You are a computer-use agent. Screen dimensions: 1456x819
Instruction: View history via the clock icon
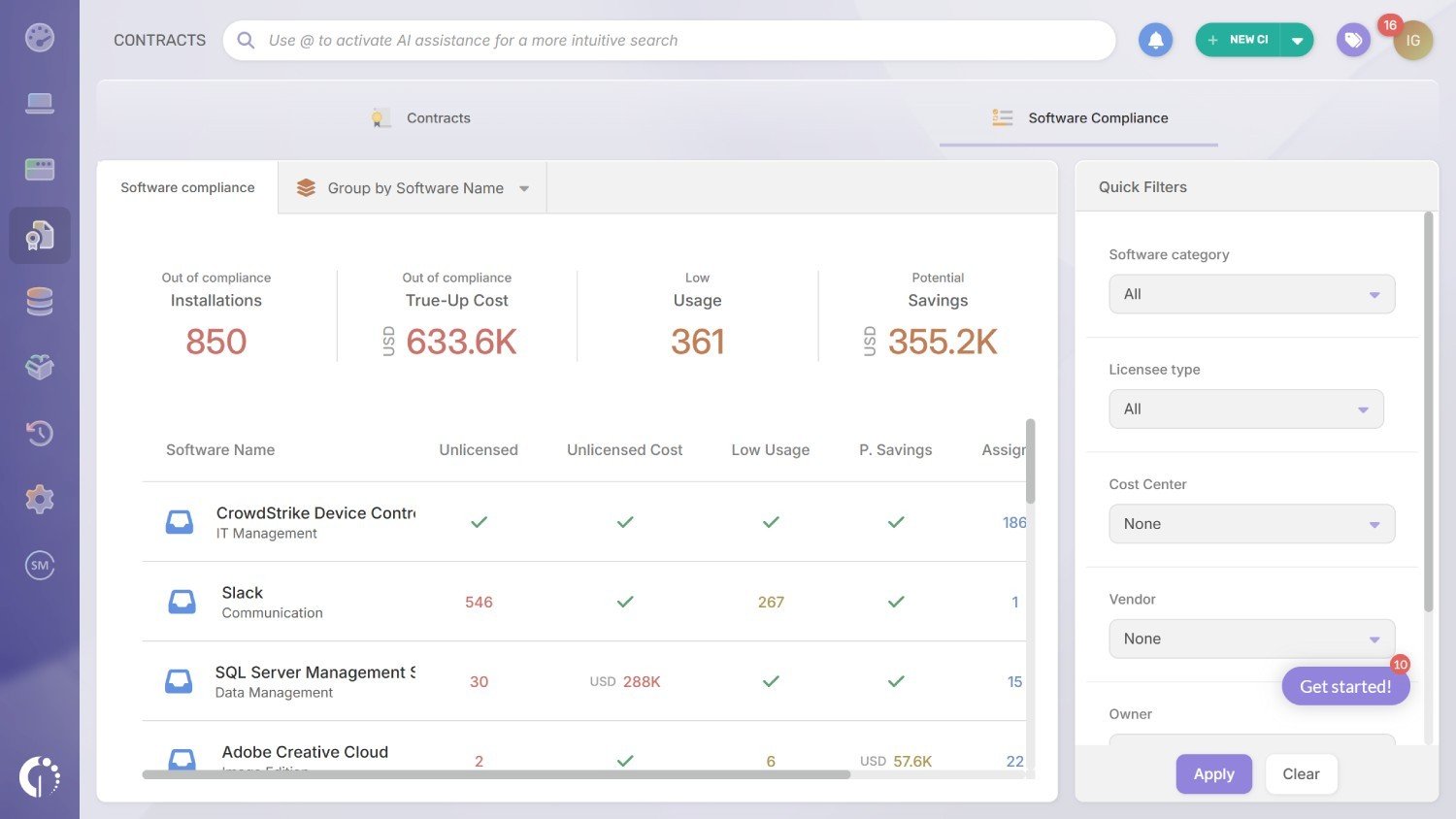tap(40, 433)
